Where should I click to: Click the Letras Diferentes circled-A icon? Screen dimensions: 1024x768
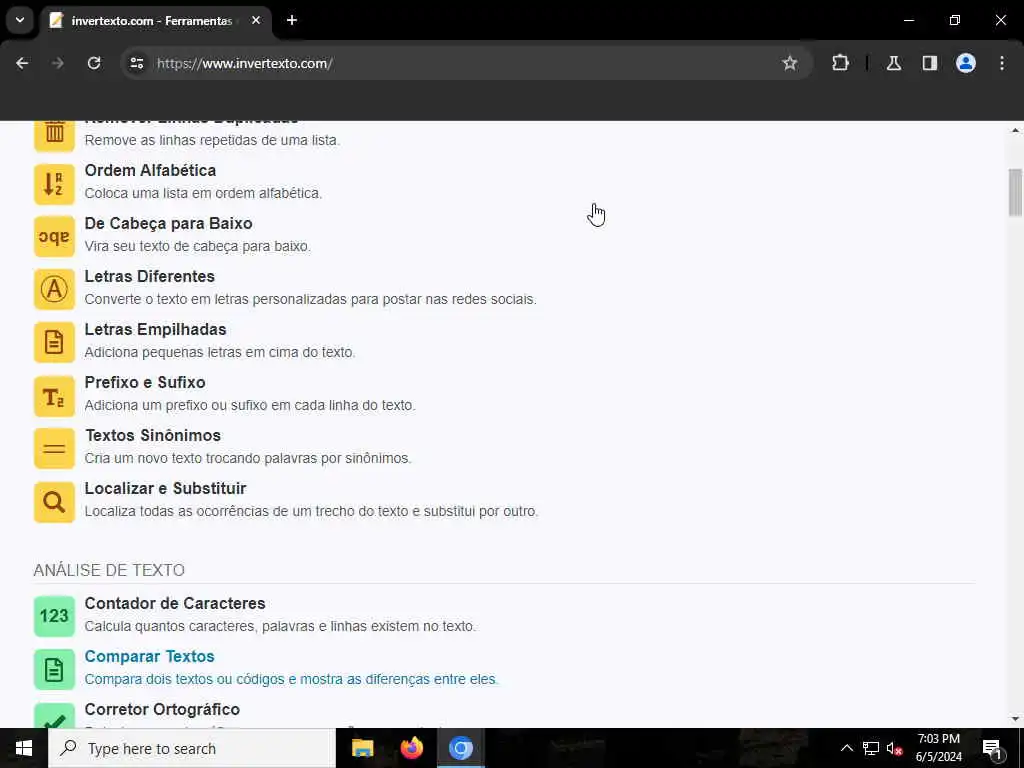click(x=54, y=290)
